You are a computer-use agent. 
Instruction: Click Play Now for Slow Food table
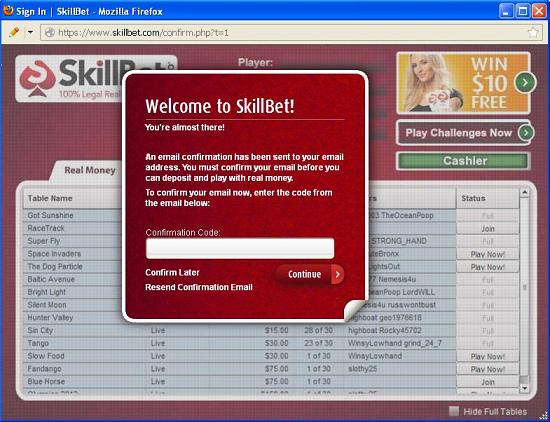pos(488,356)
